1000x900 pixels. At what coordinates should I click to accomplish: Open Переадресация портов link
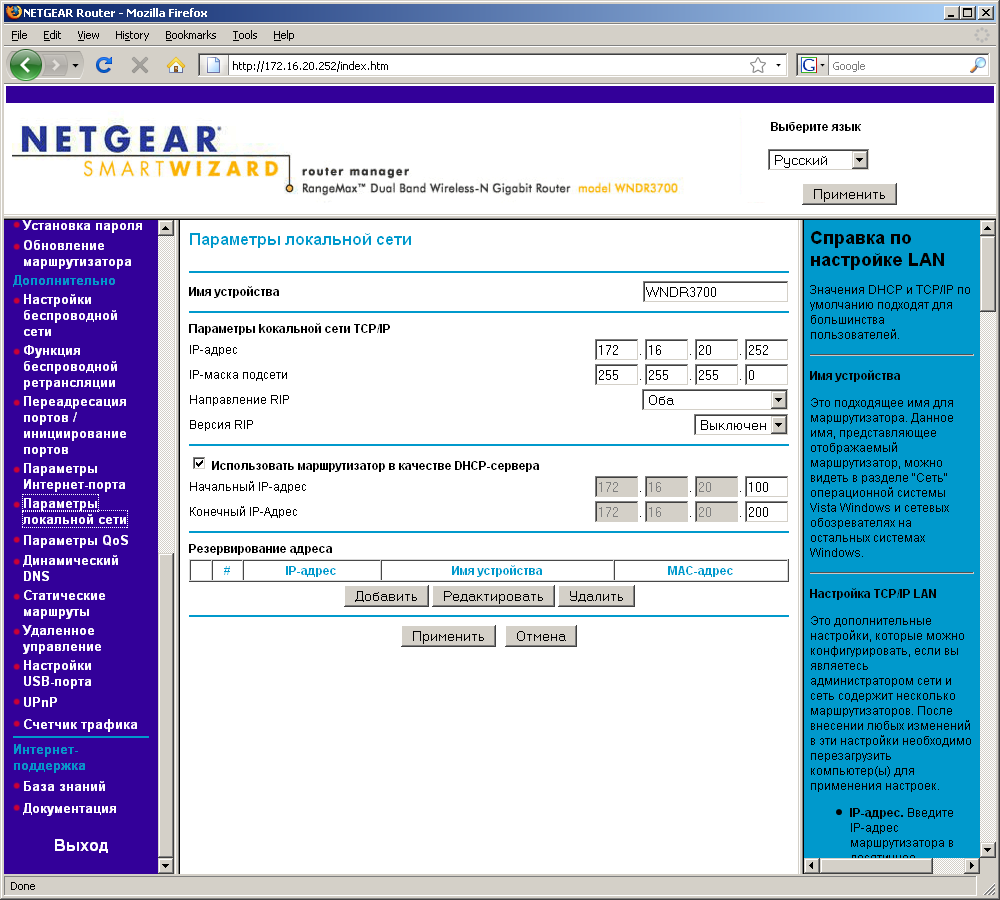pos(75,425)
